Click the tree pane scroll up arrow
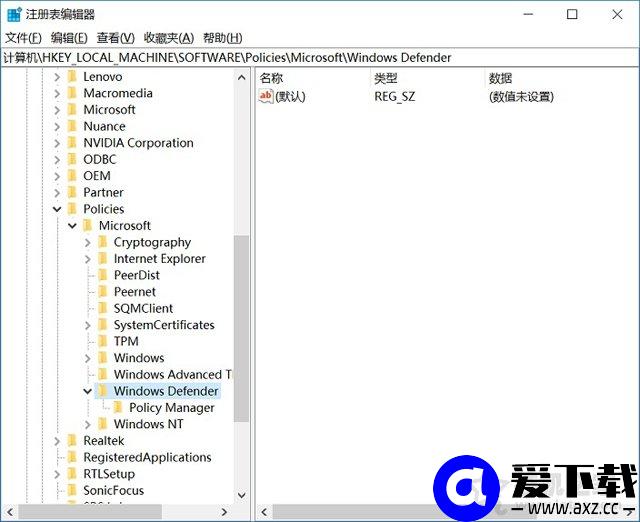The width and height of the screenshot is (640, 522). coord(242,77)
